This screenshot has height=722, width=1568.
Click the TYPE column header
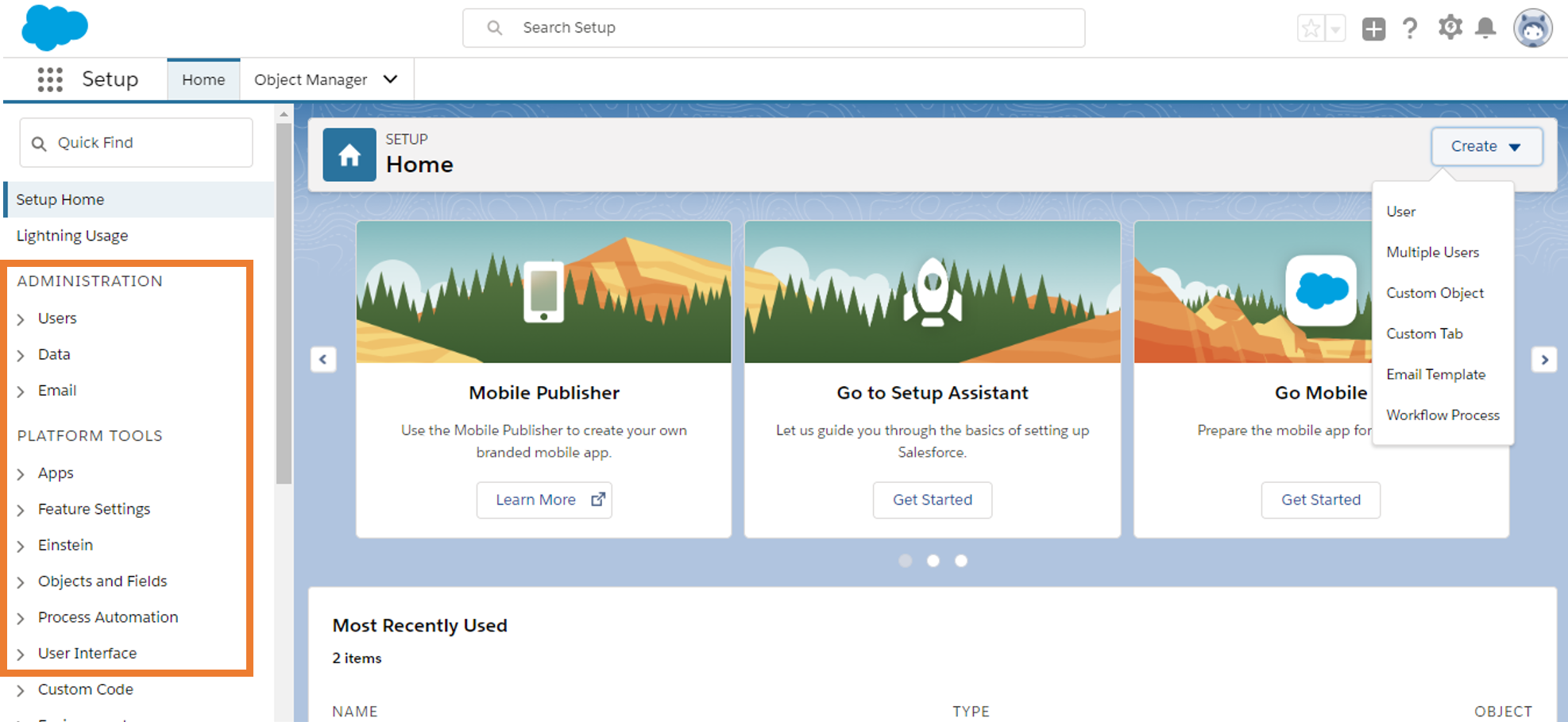[971, 712]
